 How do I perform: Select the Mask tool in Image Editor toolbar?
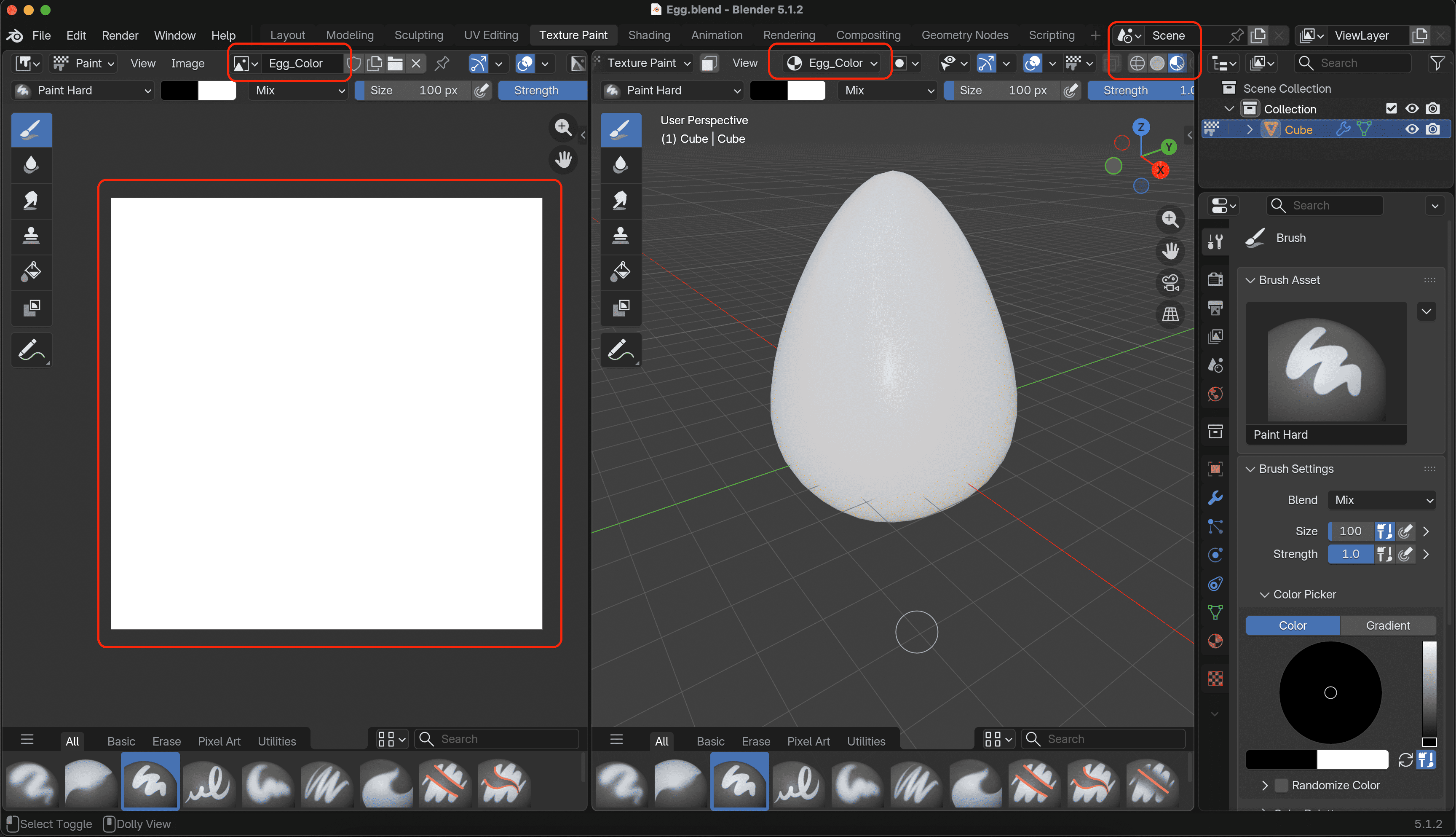32,308
